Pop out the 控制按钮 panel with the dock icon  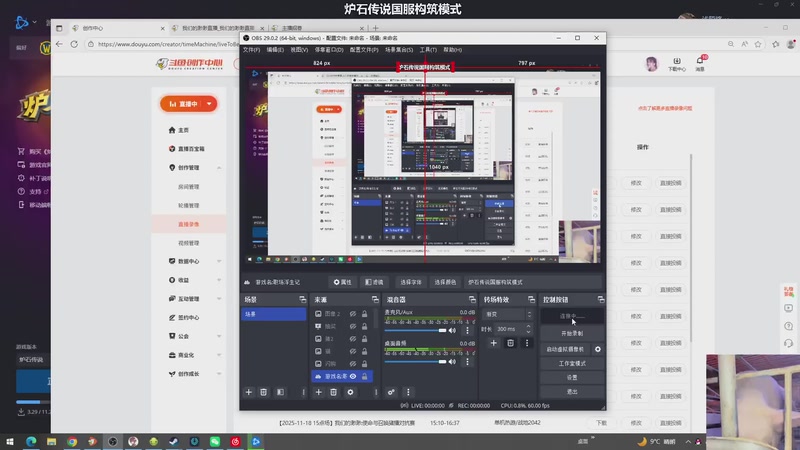(601, 299)
